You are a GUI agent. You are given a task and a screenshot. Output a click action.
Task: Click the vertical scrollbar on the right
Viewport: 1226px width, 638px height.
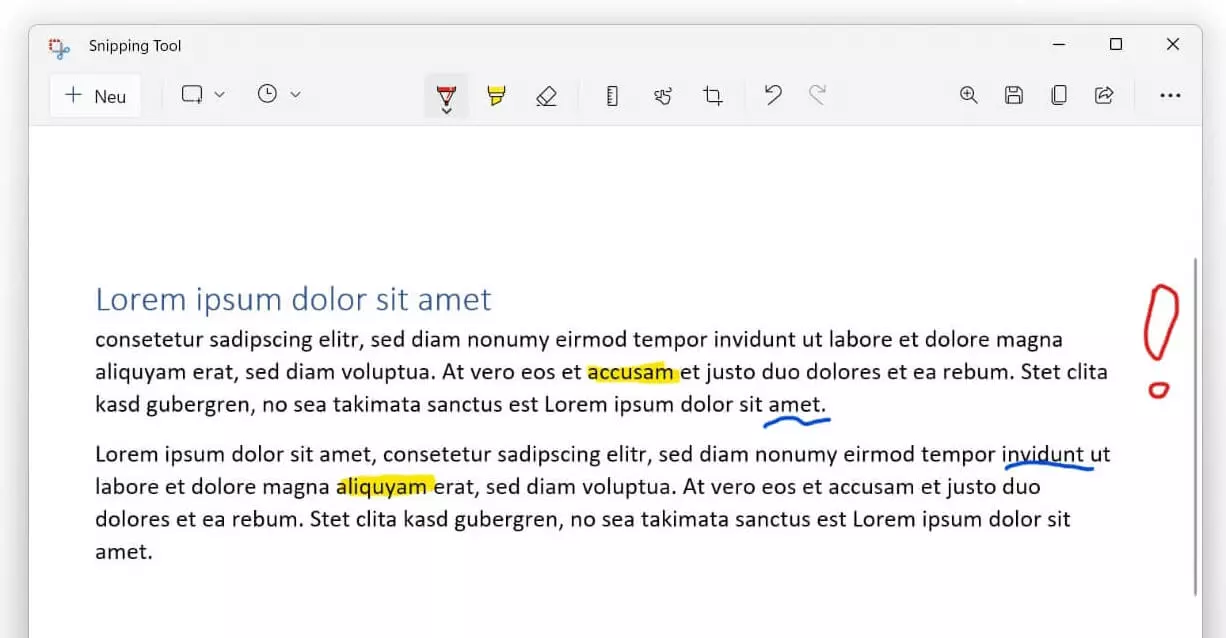click(1195, 425)
